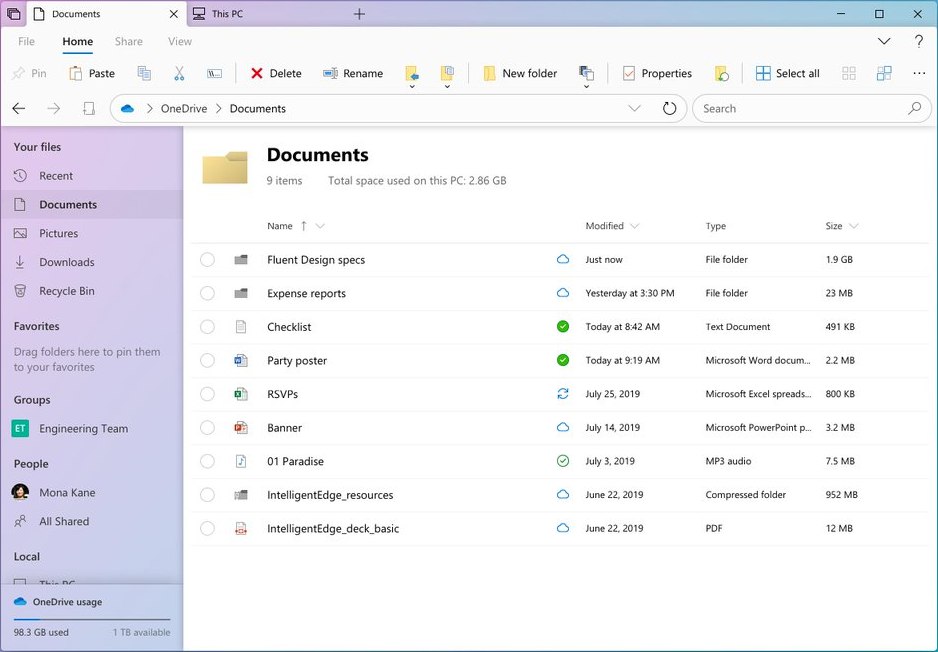938x652 pixels.
Task: Click the breadcrumb chevron after OneDrive
Action: (x=218, y=108)
